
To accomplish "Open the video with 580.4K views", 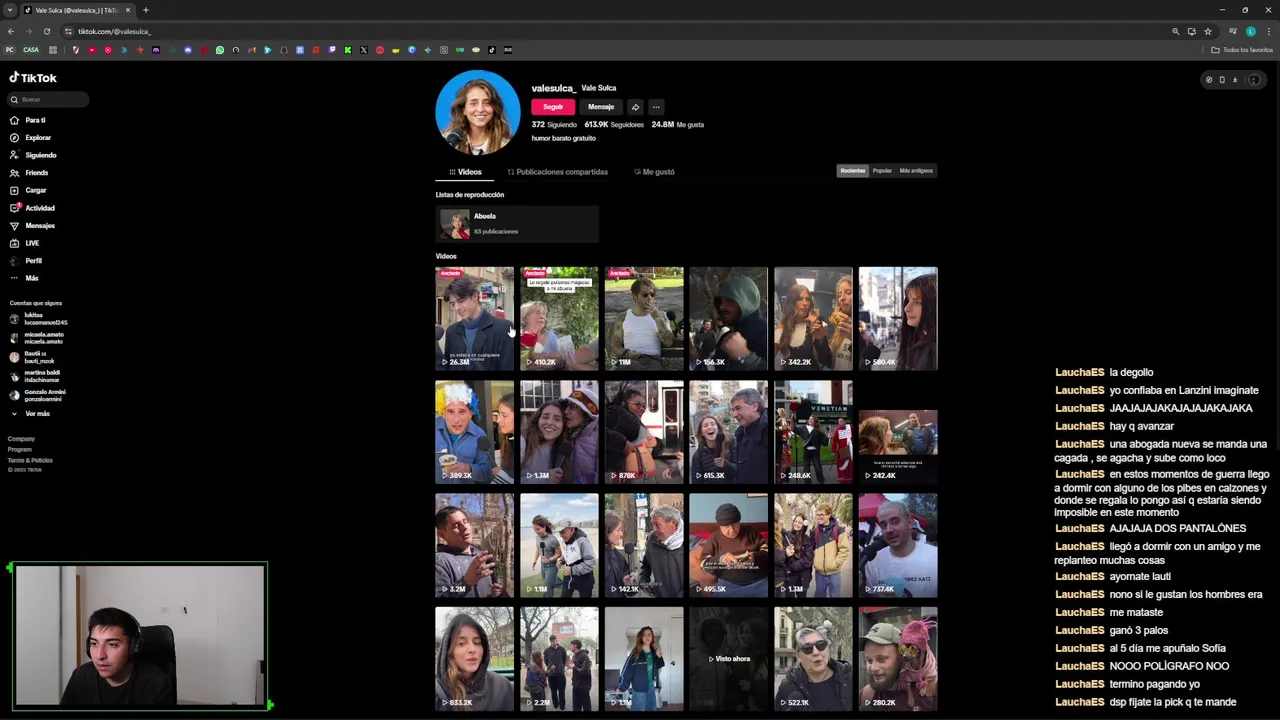I will [x=898, y=318].
